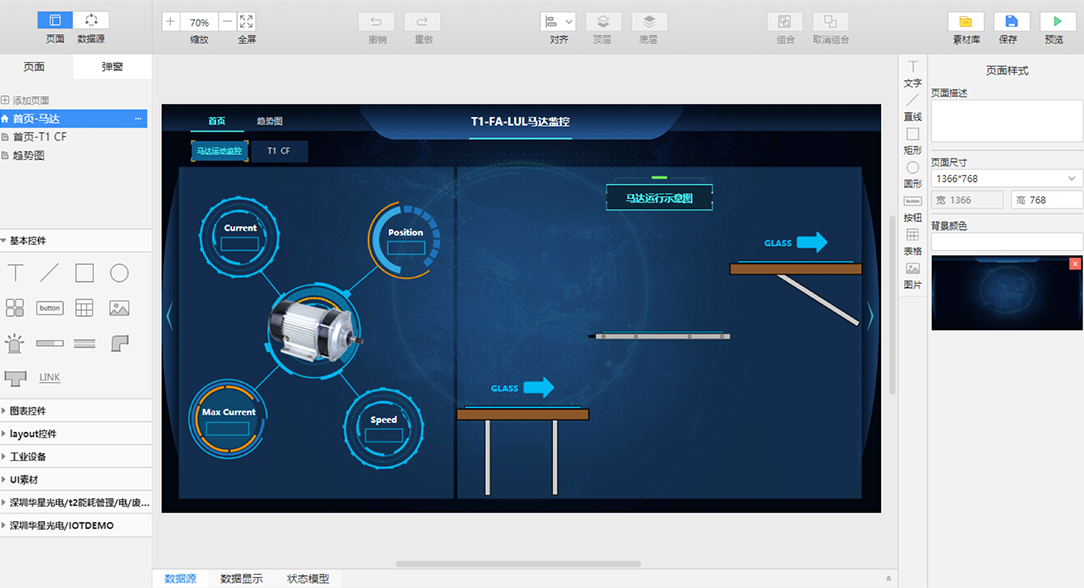Open the 对齐 alignment dropdown
This screenshot has height=588, width=1084.
click(558, 22)
